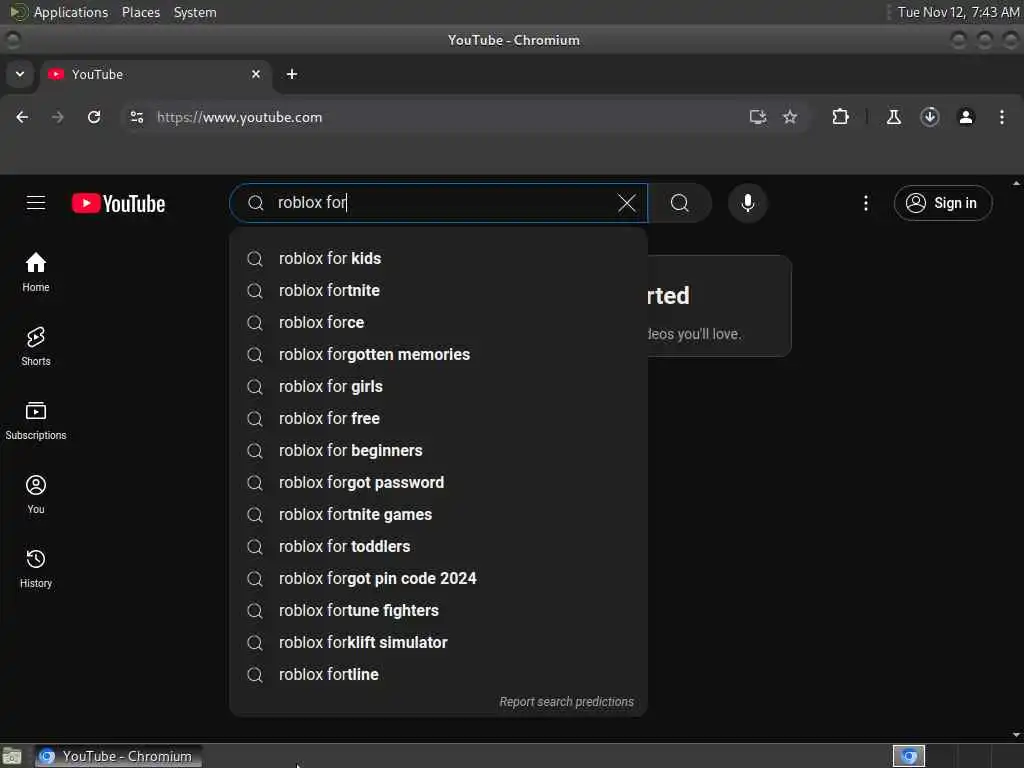Click the address bar URL field

(444, 117)
